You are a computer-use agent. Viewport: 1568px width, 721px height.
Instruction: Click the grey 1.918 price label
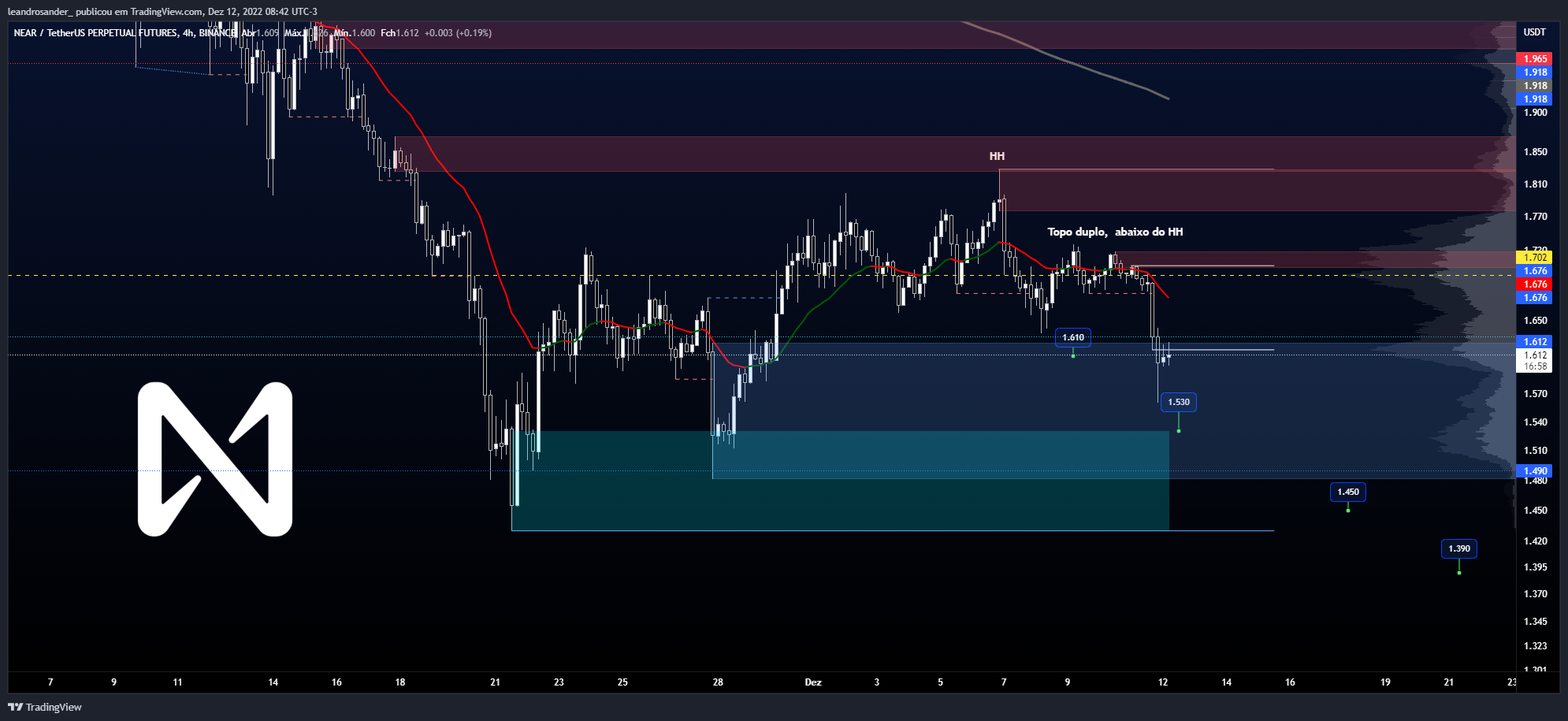[x=1535, y=85]
